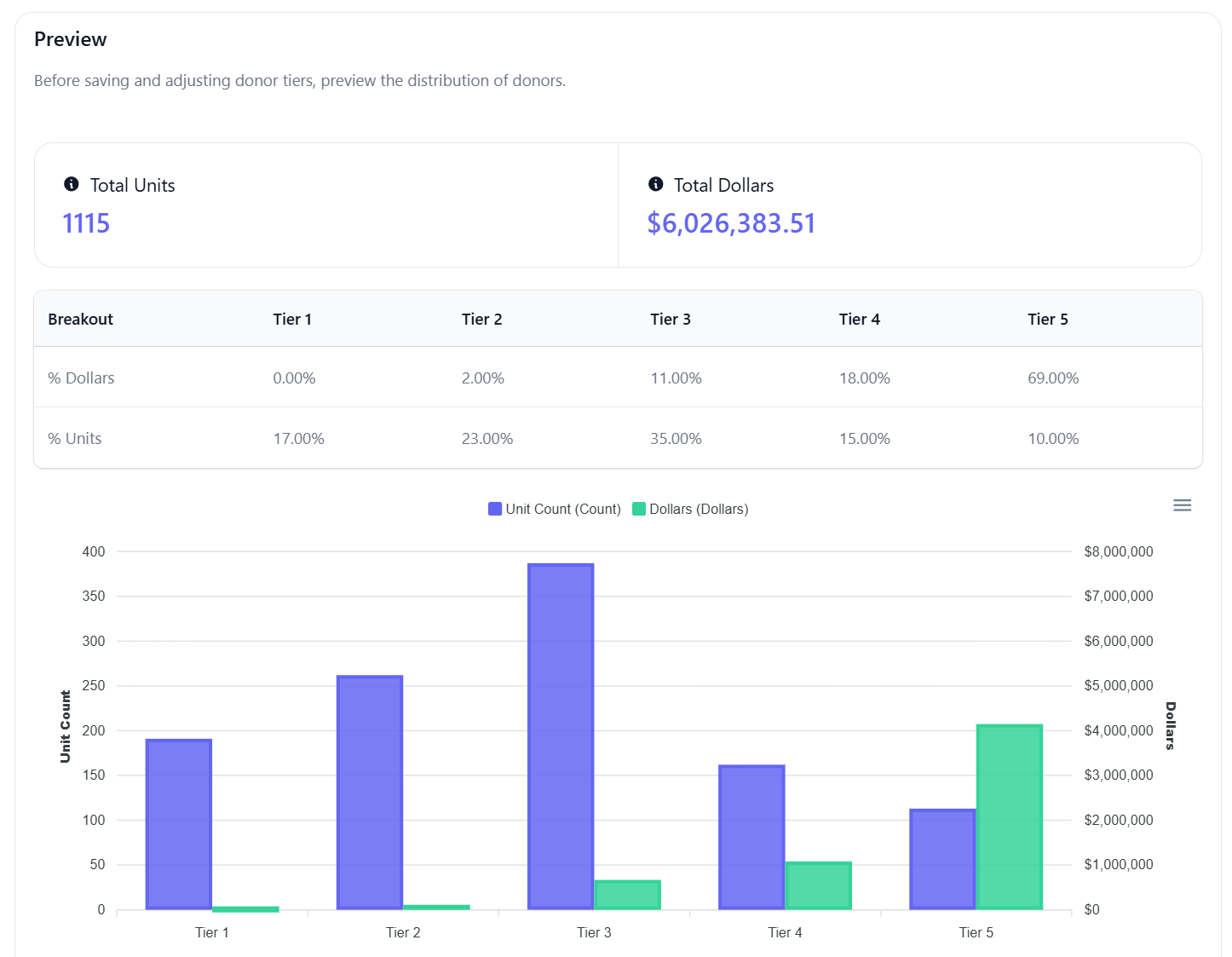Click the Tier 3 table column header
This screenshot has width=1232, height=957.
pos(671,320)
